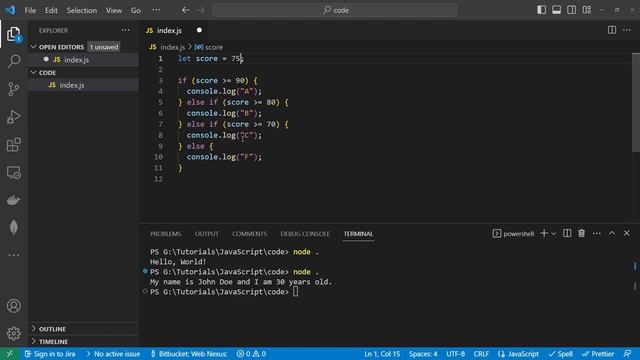The height and width of the screenshot is (360, 640).
Task: Toggle the bottom panel layout
Action: 556,10
